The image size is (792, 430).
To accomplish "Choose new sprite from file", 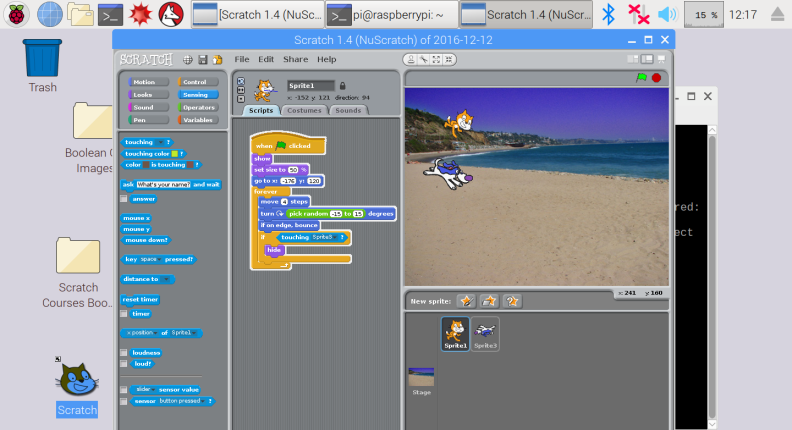I will (x=489, y=301).
